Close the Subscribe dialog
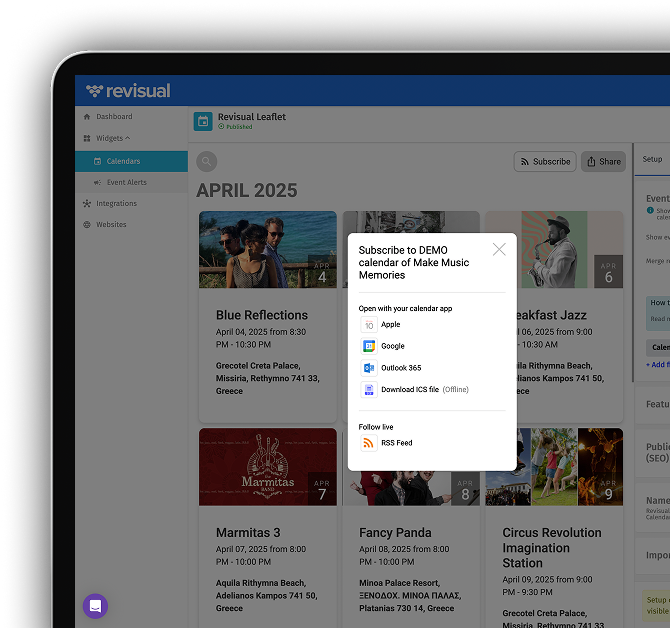Viewport: 670px width, 628px height. pos(499,249)
